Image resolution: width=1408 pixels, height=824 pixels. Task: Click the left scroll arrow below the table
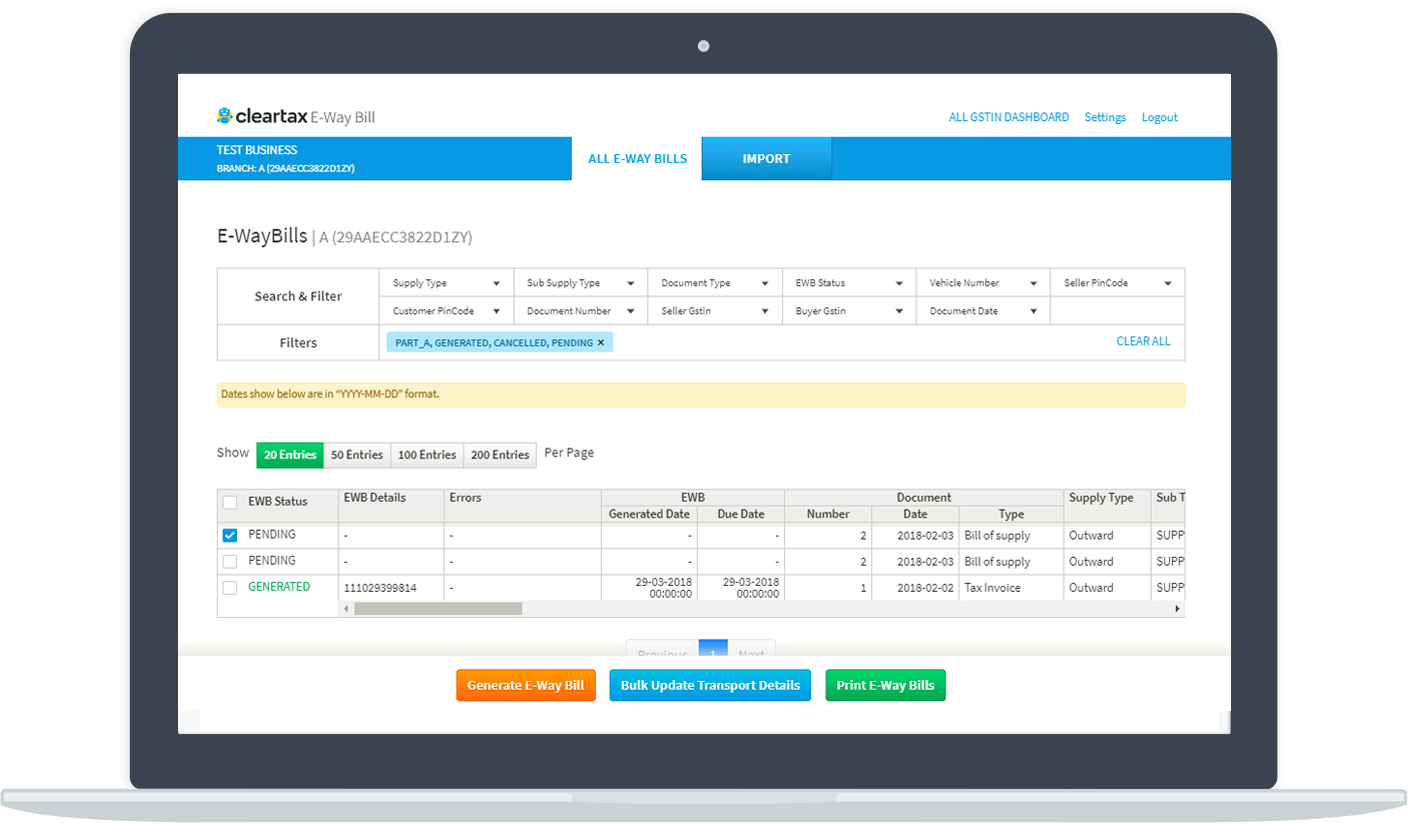[347, 608]
